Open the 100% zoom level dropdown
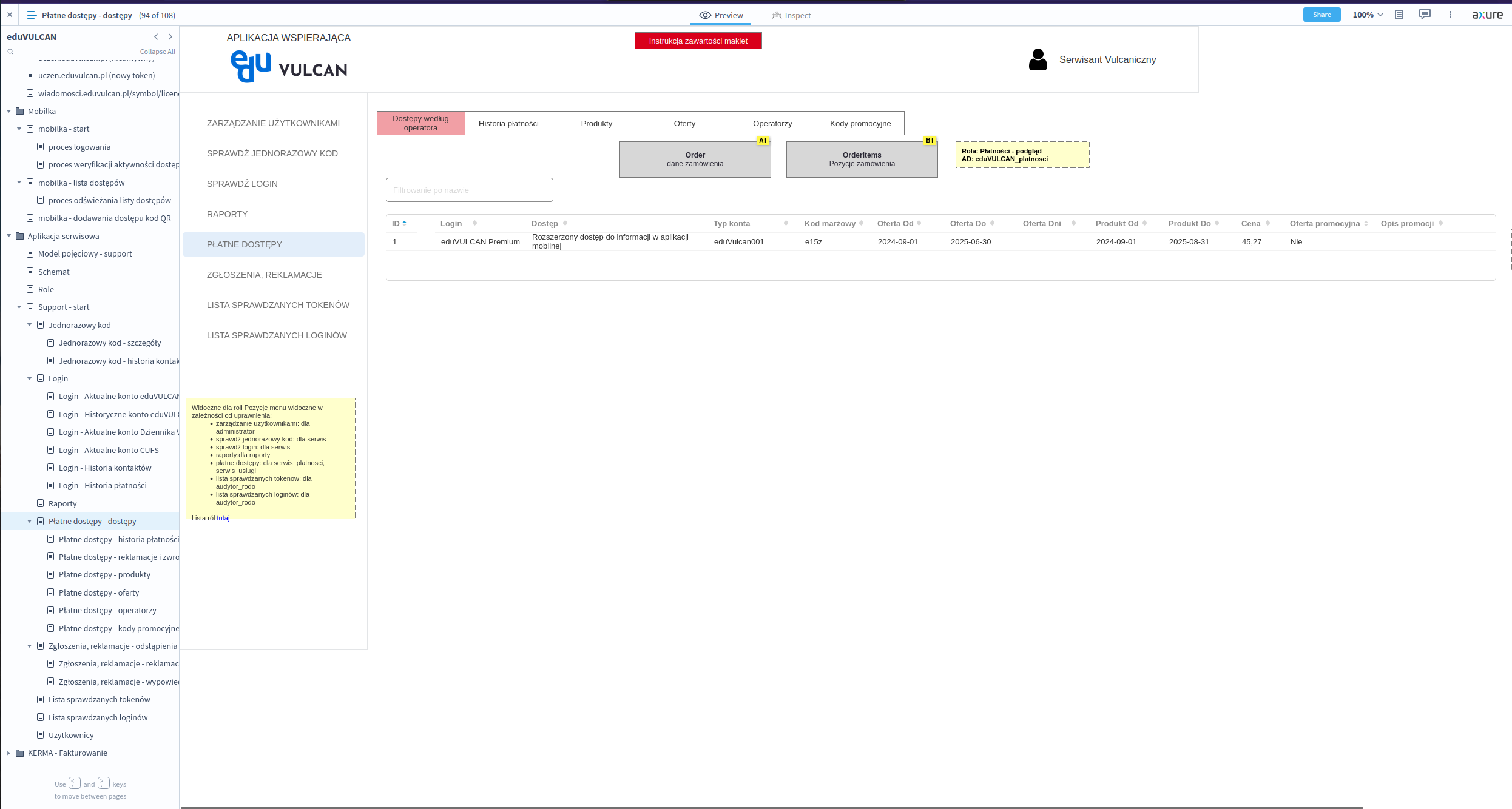The image size is (1512, 809). point(1368,15)
